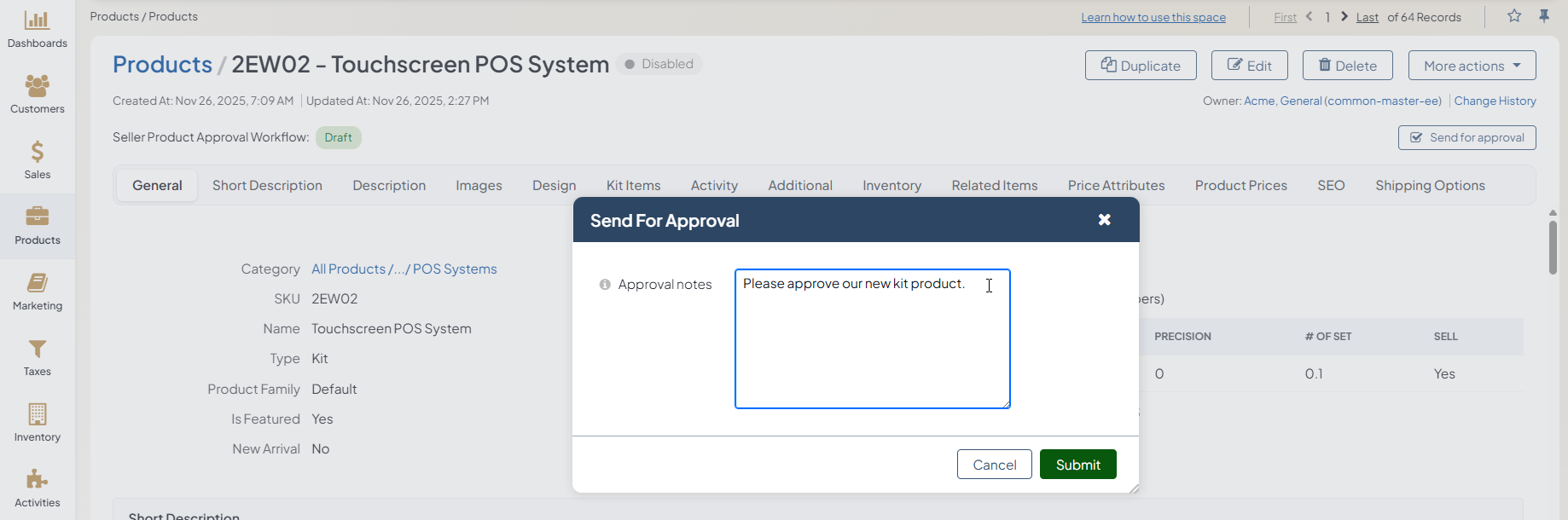
Task: Click the Approval notes text area
Action: point(872,339)
